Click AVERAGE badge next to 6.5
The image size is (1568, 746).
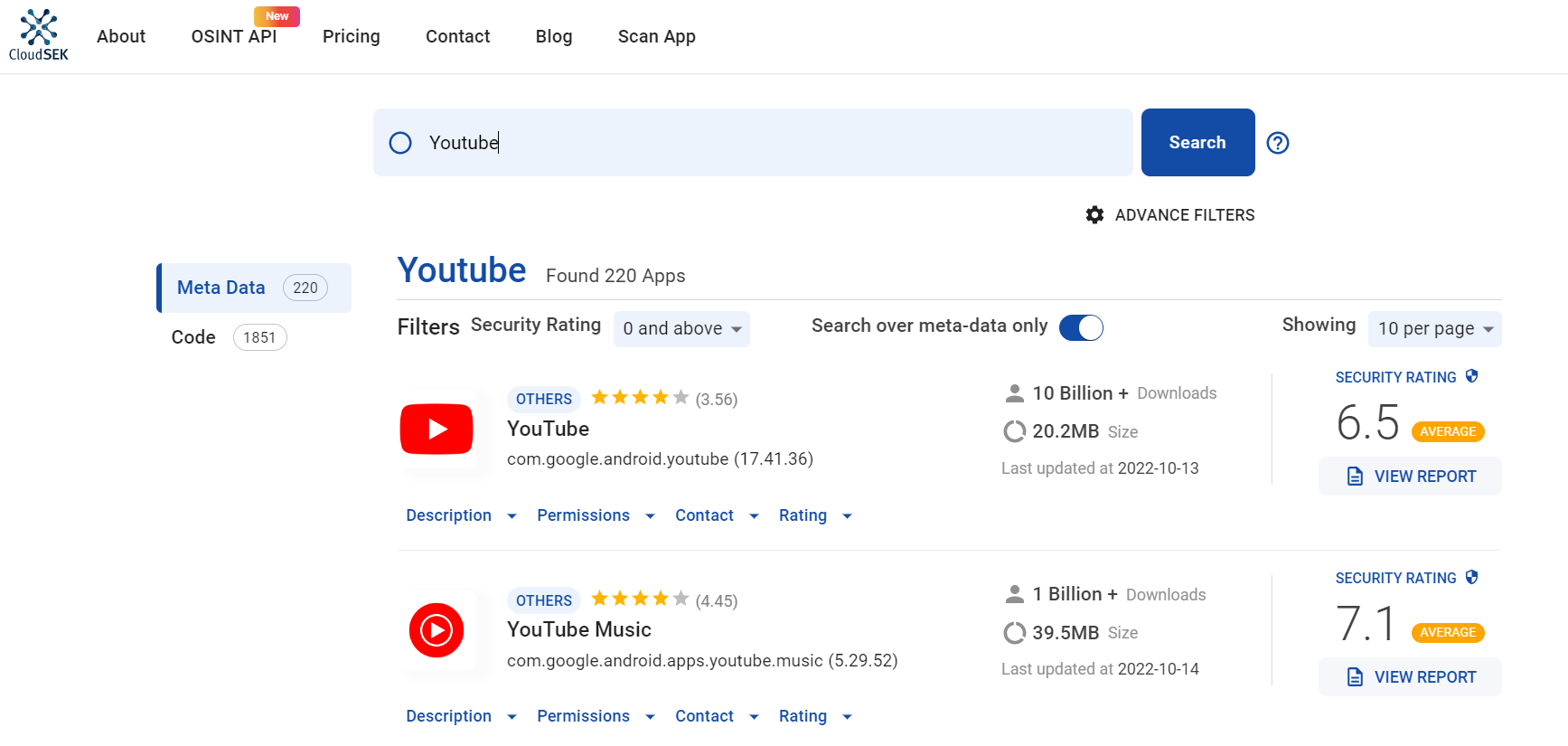coord(1448,431)
